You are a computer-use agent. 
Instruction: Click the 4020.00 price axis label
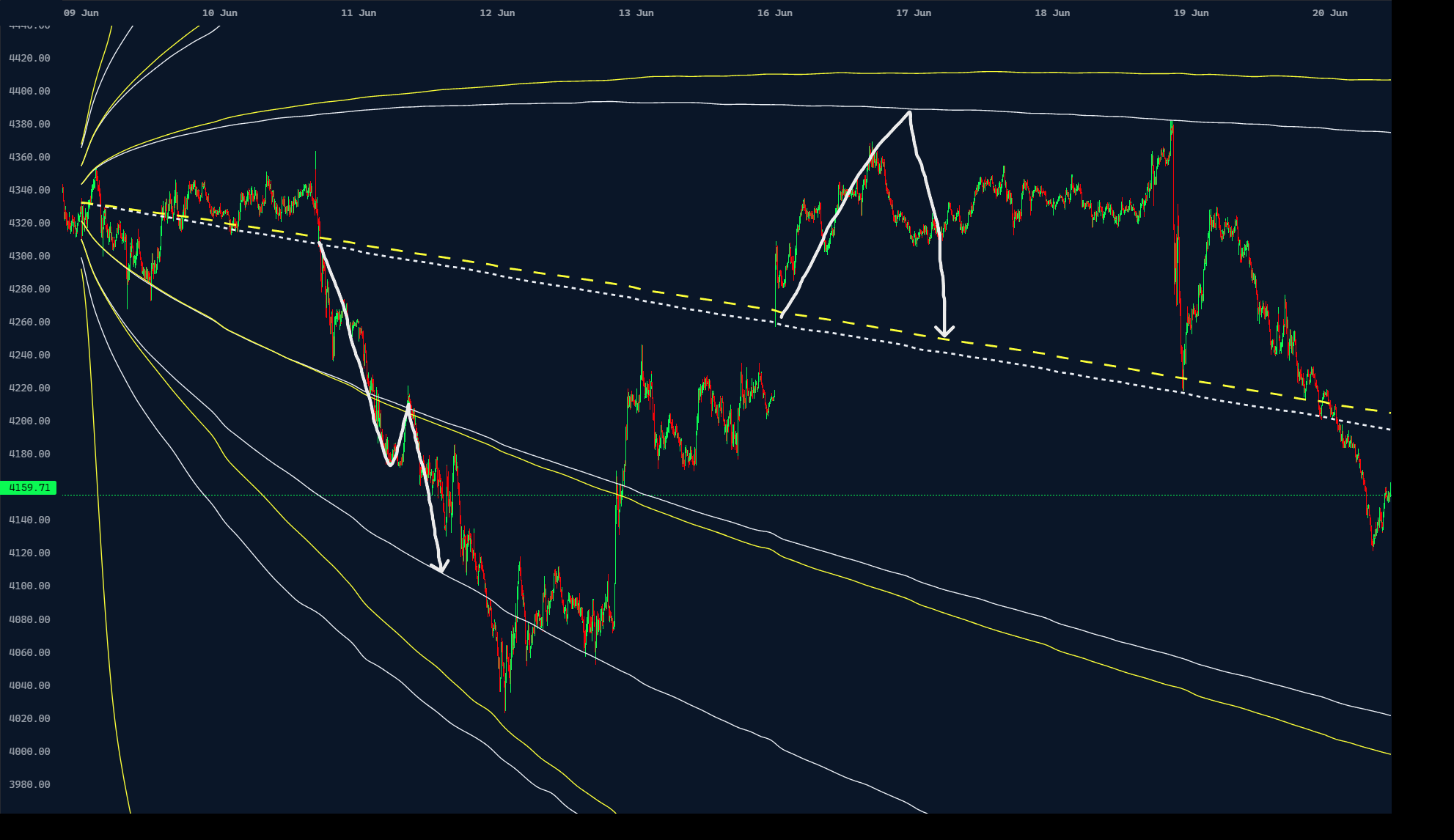point(29,718)
